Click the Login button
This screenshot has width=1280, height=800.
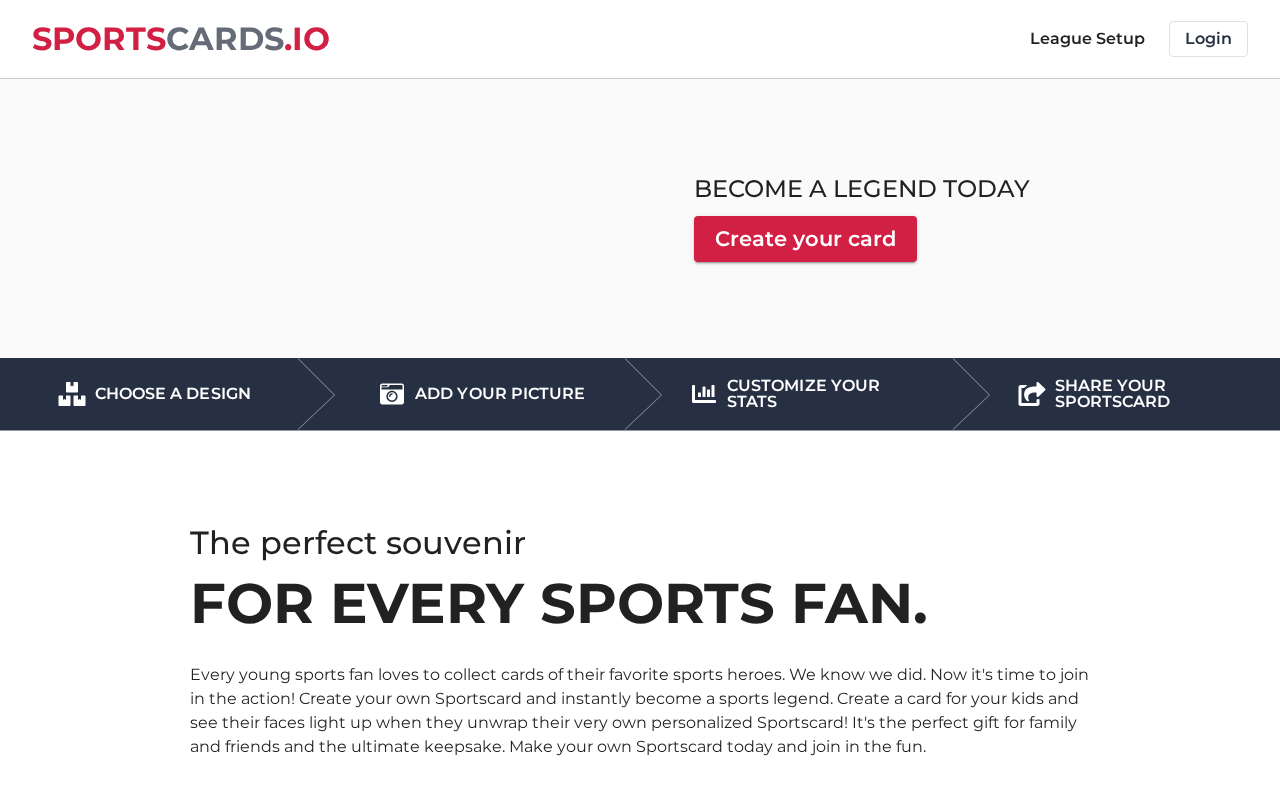pyautogui.click(x=1208, y=39)
